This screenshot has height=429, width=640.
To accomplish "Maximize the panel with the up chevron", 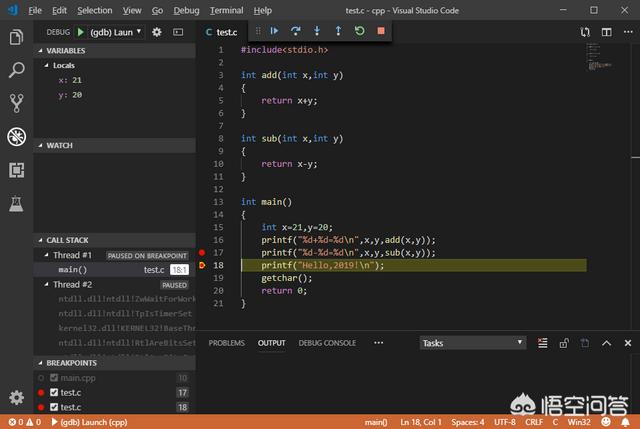I will click(607, 343).
